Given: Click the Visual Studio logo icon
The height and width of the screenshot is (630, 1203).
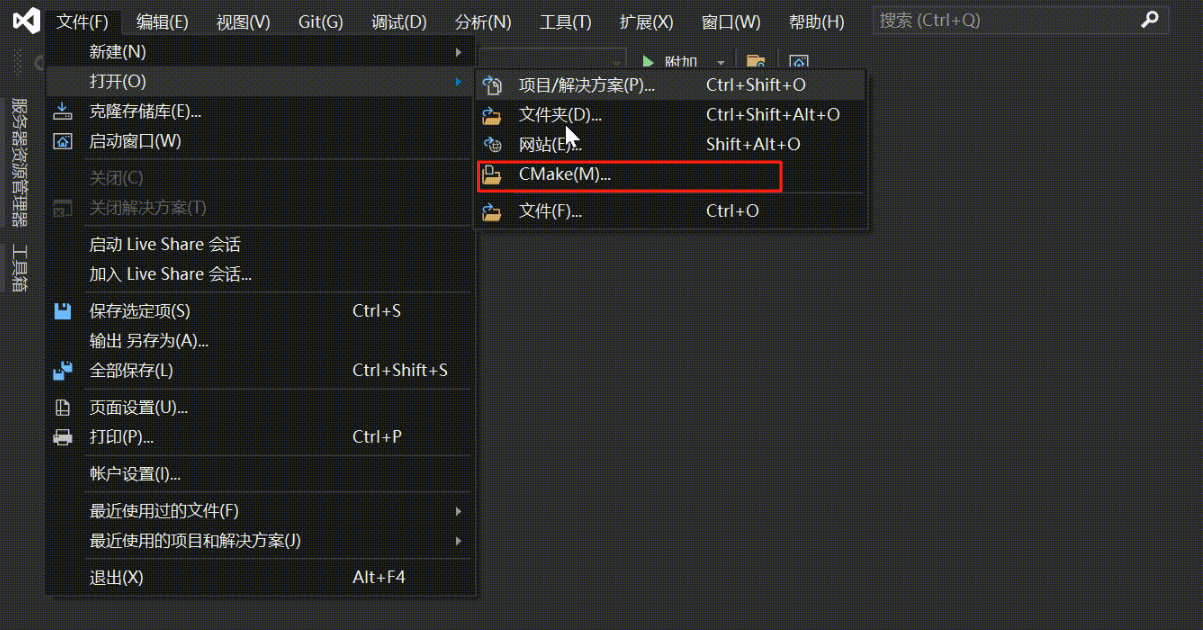Looking at the screenshot, I should coord(26,21).
